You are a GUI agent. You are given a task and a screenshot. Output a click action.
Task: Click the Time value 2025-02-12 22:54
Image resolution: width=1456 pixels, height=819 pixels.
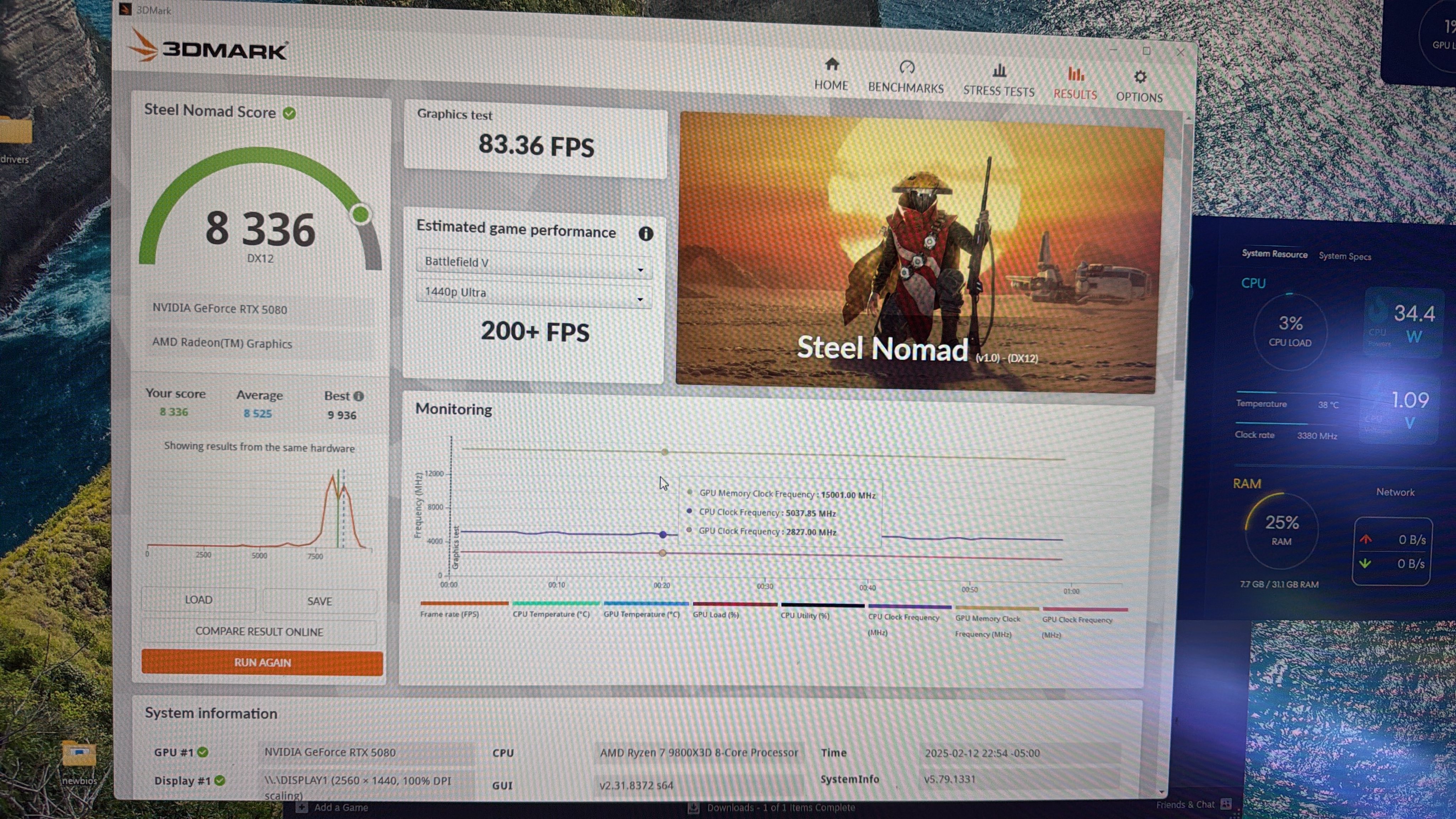982,754
